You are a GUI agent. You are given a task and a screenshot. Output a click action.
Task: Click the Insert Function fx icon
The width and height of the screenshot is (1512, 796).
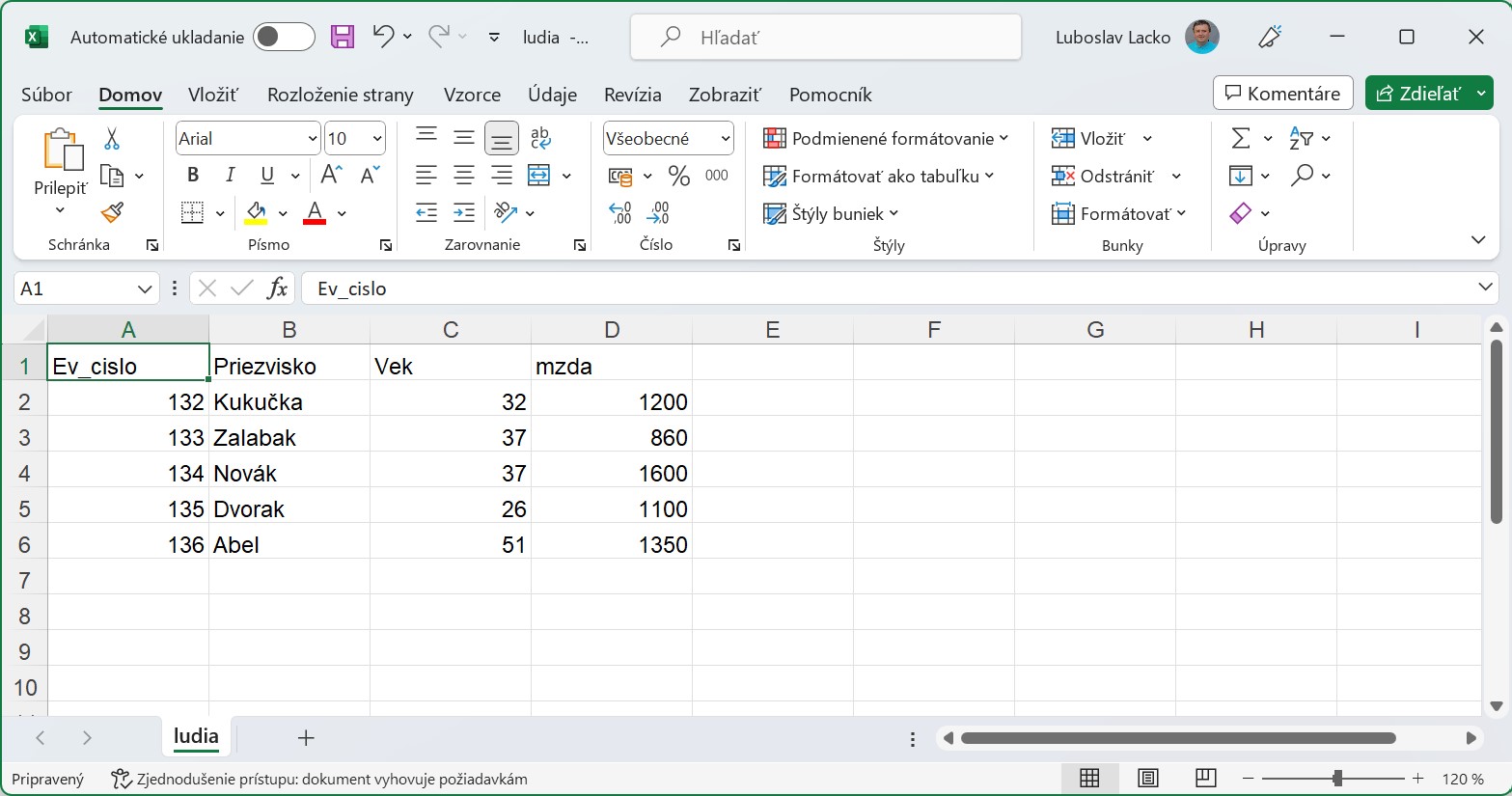pyautogui.click(x=277, y=288)
